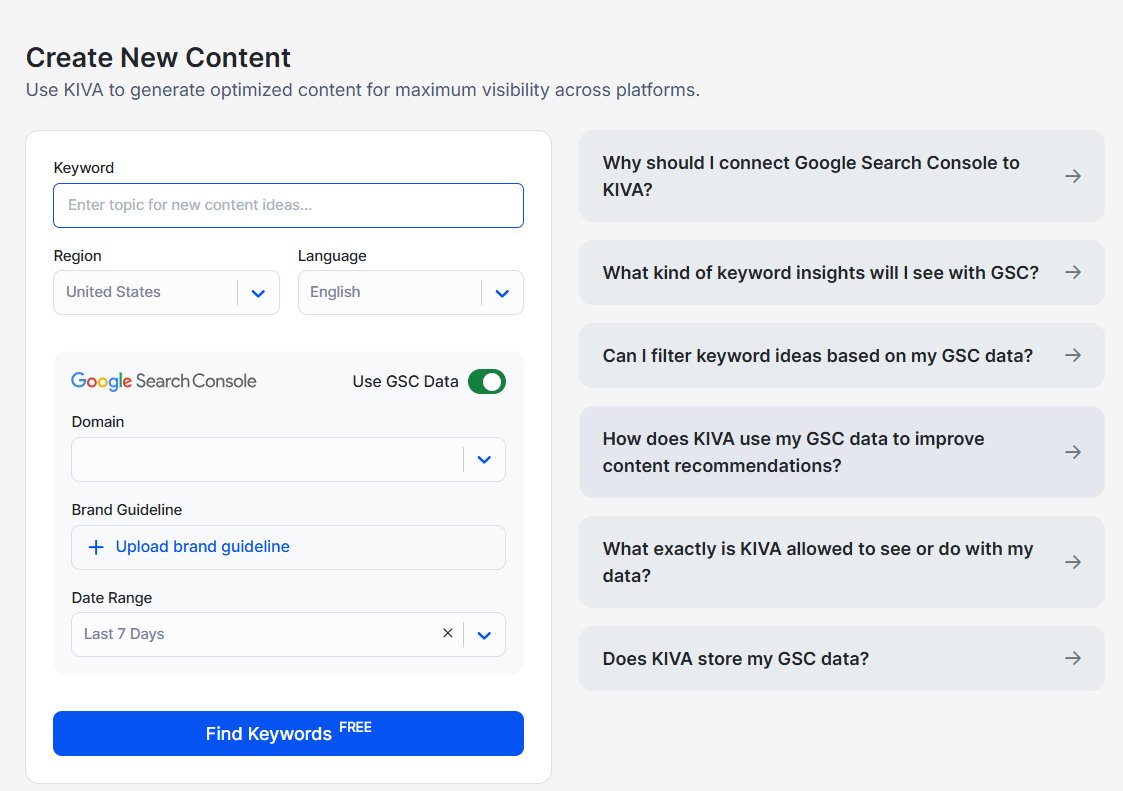
Task: Open 'How does KIVA use my GSC data' question
Action: click(x=842, y=452)
